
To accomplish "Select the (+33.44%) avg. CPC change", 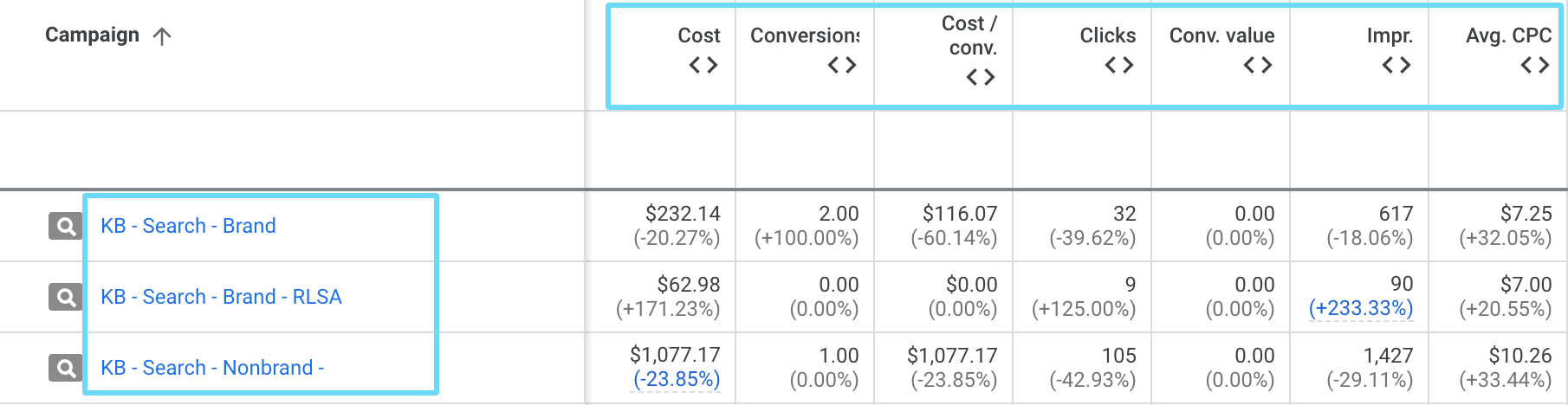I will click(1506, 380).
